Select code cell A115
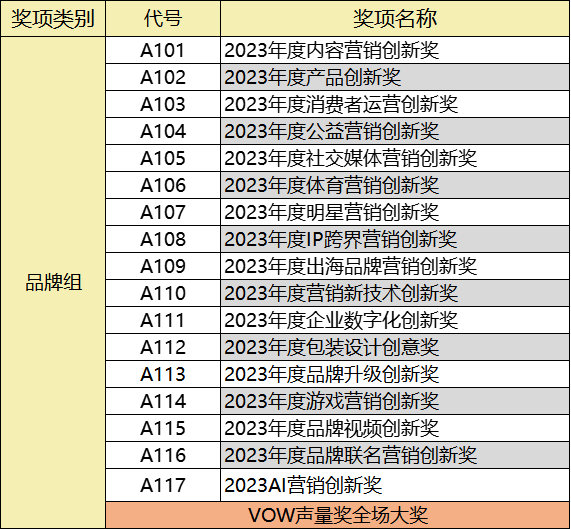Viewport: 571px width, 530px height. pyautogui.click(x=163, y=428)
